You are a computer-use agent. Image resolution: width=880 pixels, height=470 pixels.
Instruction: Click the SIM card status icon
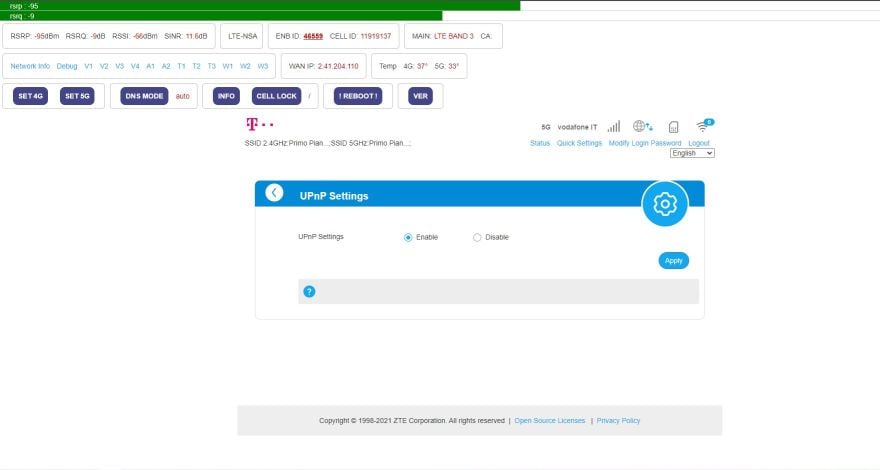point(673,127)
